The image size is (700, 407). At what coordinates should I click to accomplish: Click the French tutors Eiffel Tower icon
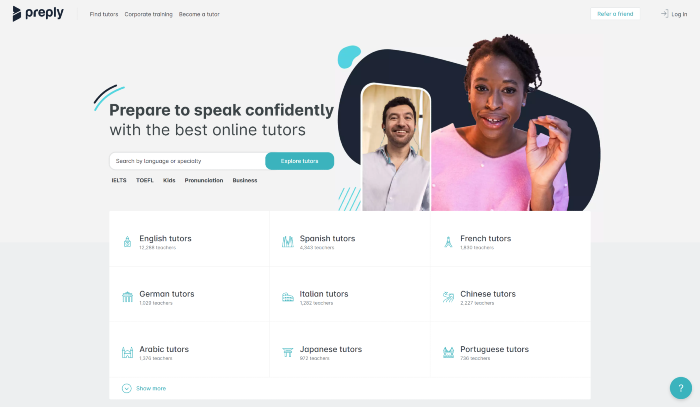[448, 241]
